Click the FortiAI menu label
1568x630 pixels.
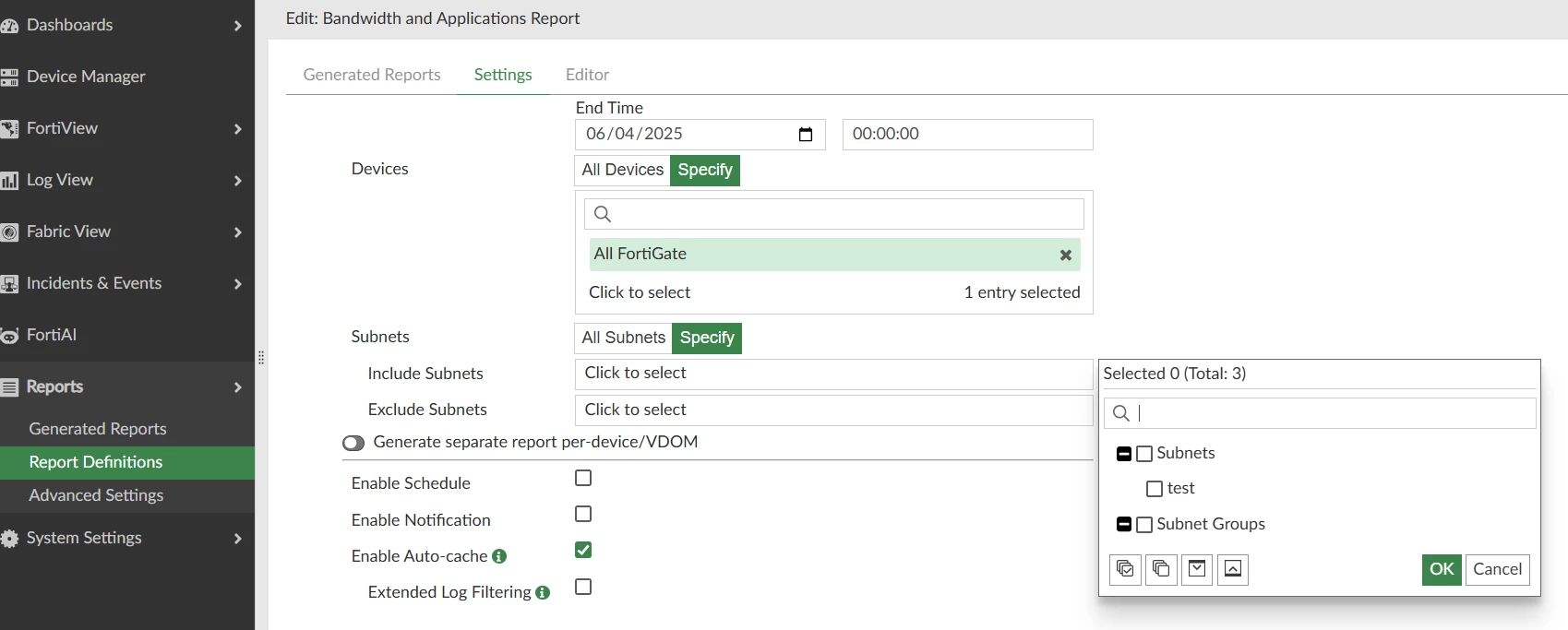tap(52, 335)
